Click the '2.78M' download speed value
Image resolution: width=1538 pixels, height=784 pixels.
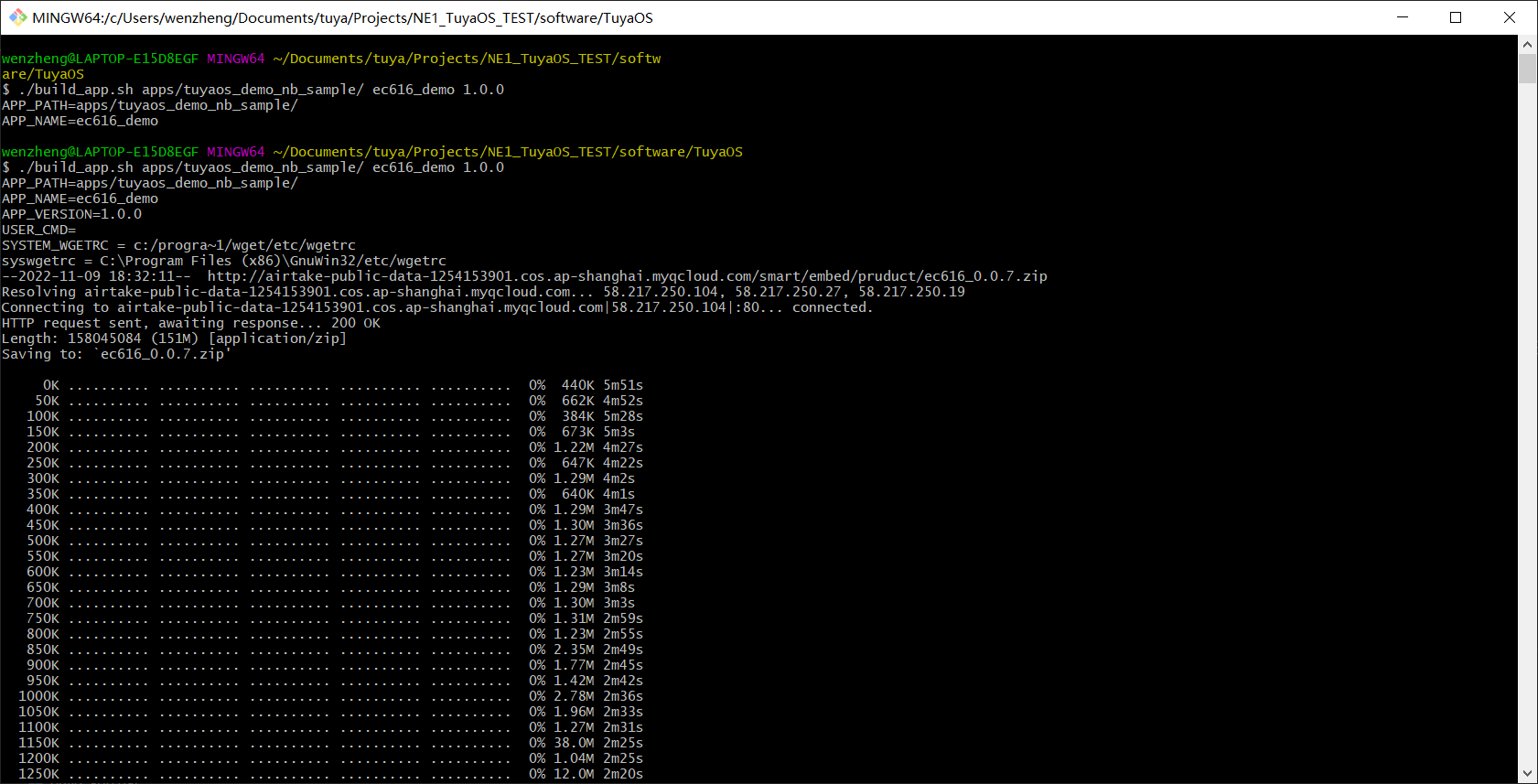click(x=574, y=696)
